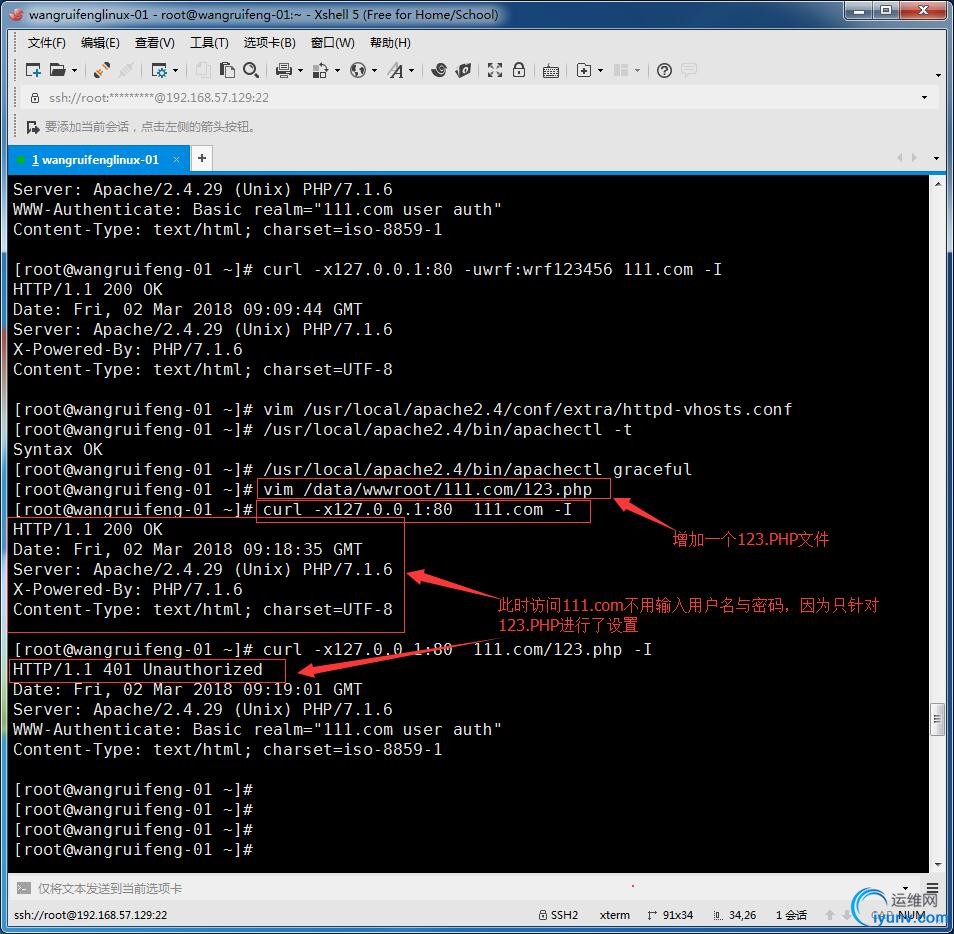The image size is (954, 934).
Task: Open the 文件(F) menu
Action: pos(47,43)
